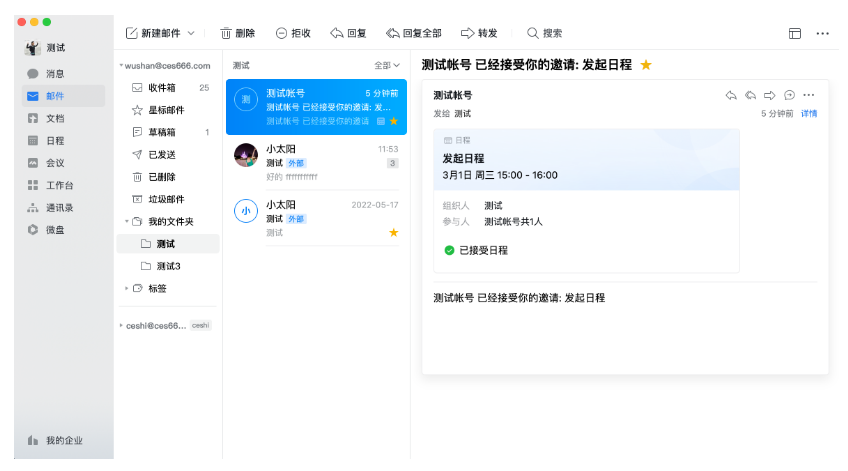Image resolution: width=848 pixels, height=471 pixels.
Task: Open the 已删除 deleted folder
Action: coord(168,177)
